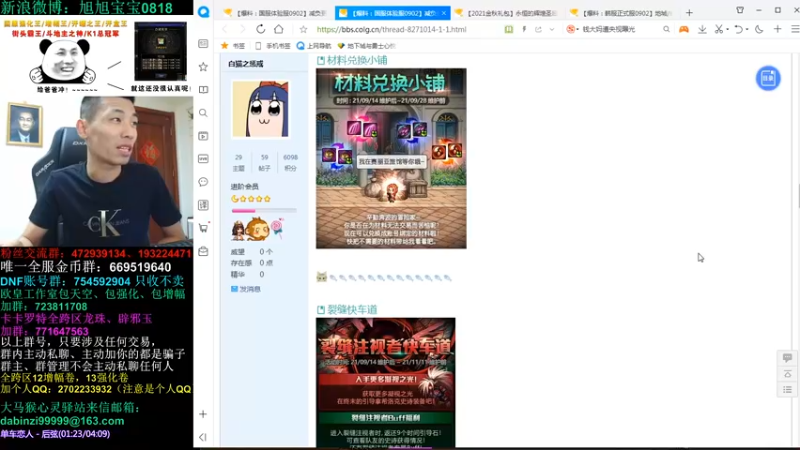Screen dimensions: 800x450
Task: Click the sidebar search magnifier icon
Action: 203,113
